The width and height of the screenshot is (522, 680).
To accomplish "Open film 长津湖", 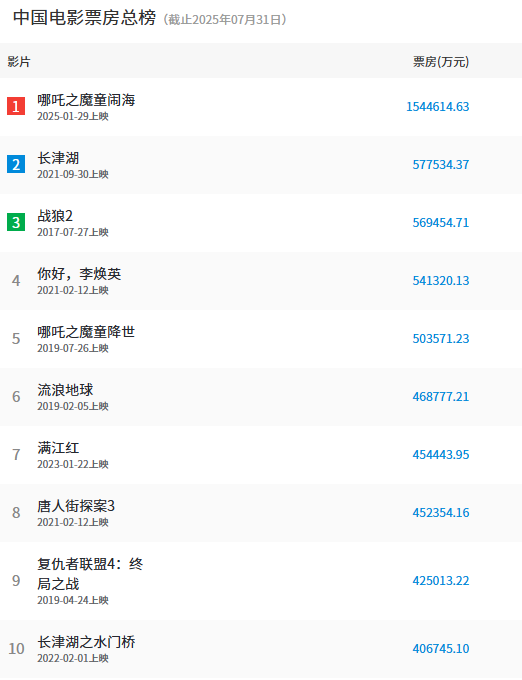I will click(58, 158).
